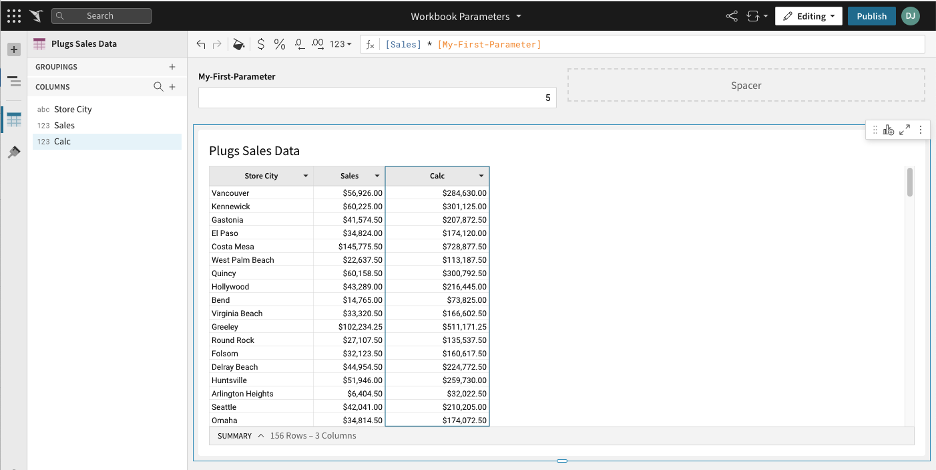Click the undo arrow in toolbar
Screen dimensions: 936x470
tap(201, 44)
